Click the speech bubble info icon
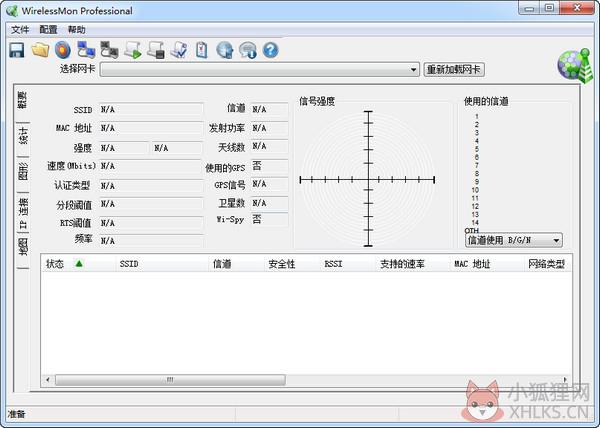 (x=248, y=50)
